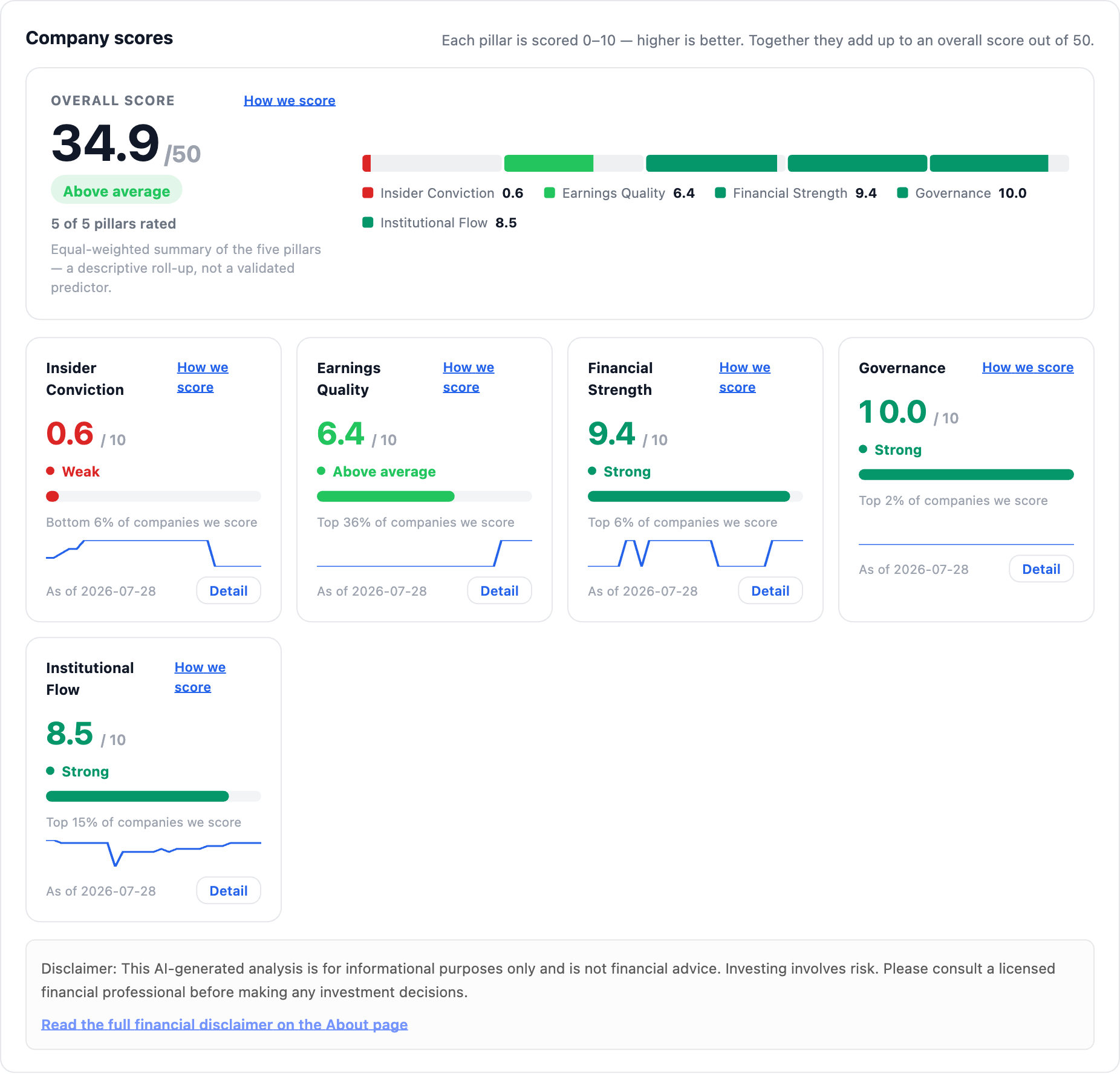Click Detail button on Financial Strength card
This screenshot has height=1074, width=1120.
point(770,591)
